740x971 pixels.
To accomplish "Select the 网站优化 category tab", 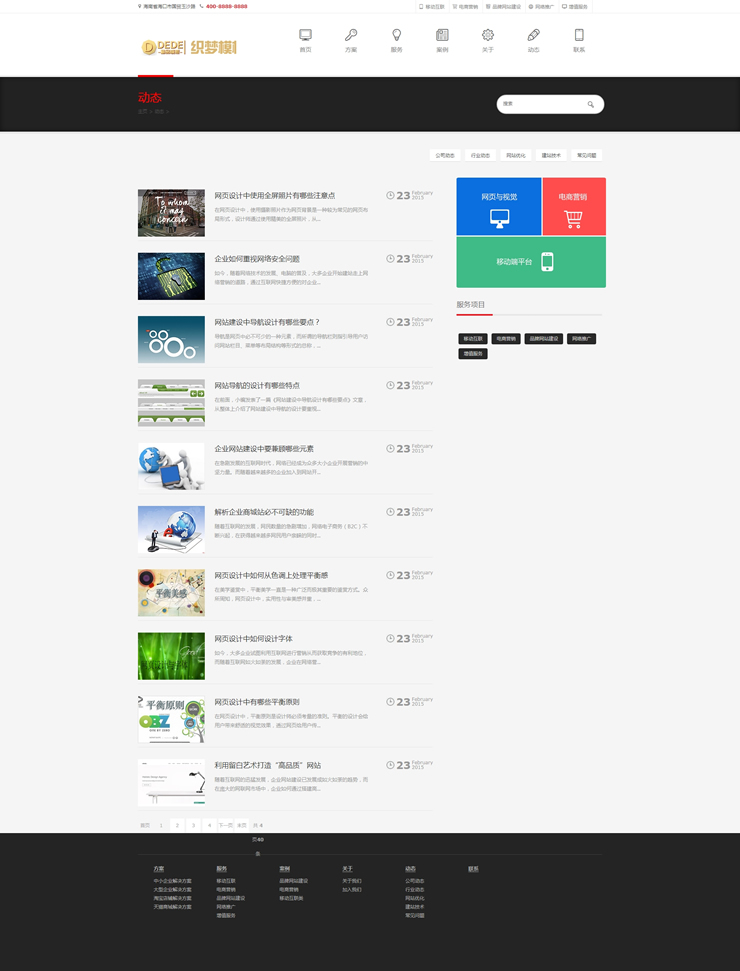I will click(516, 156).
